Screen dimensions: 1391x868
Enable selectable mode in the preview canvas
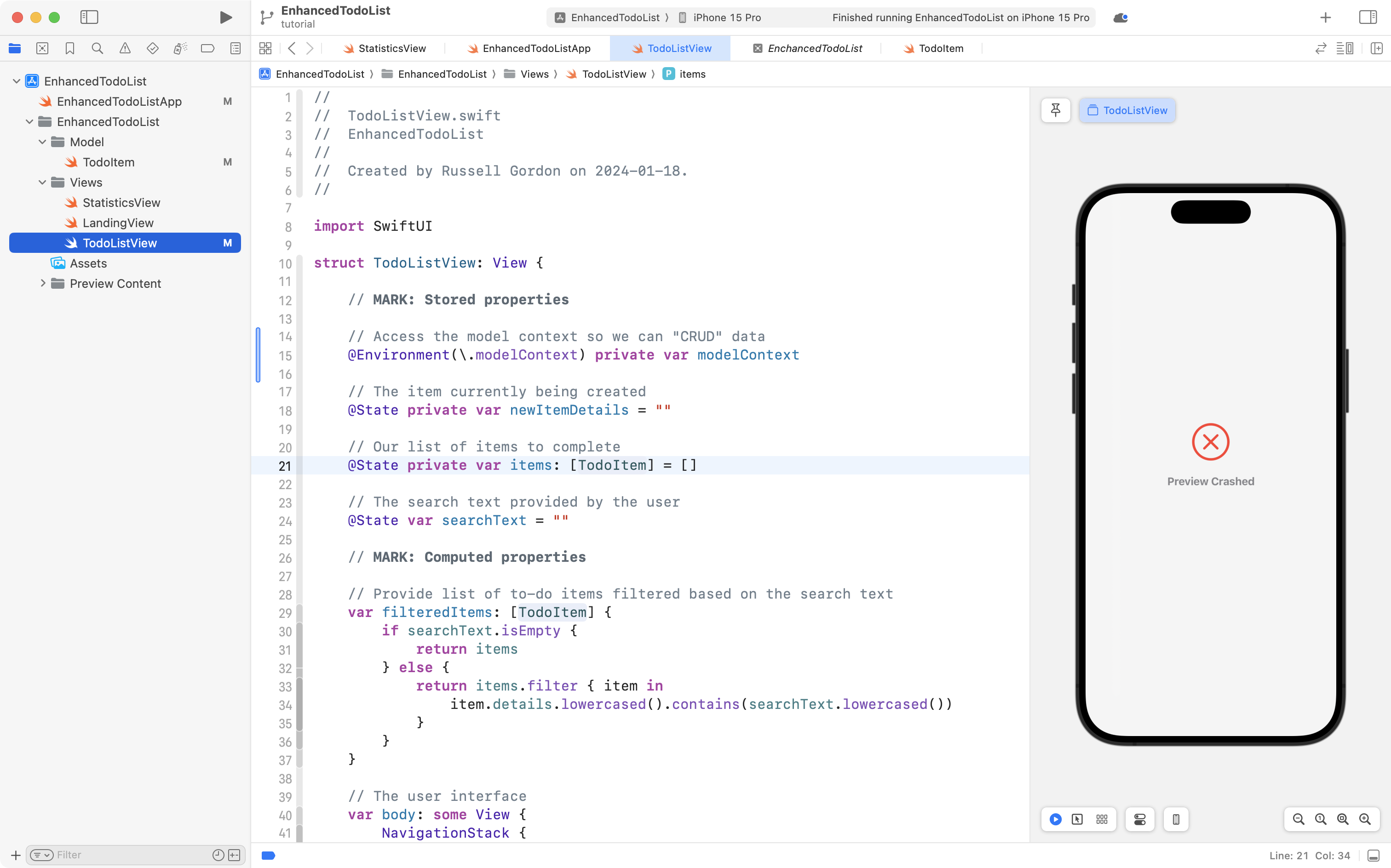pos(1076,819)
